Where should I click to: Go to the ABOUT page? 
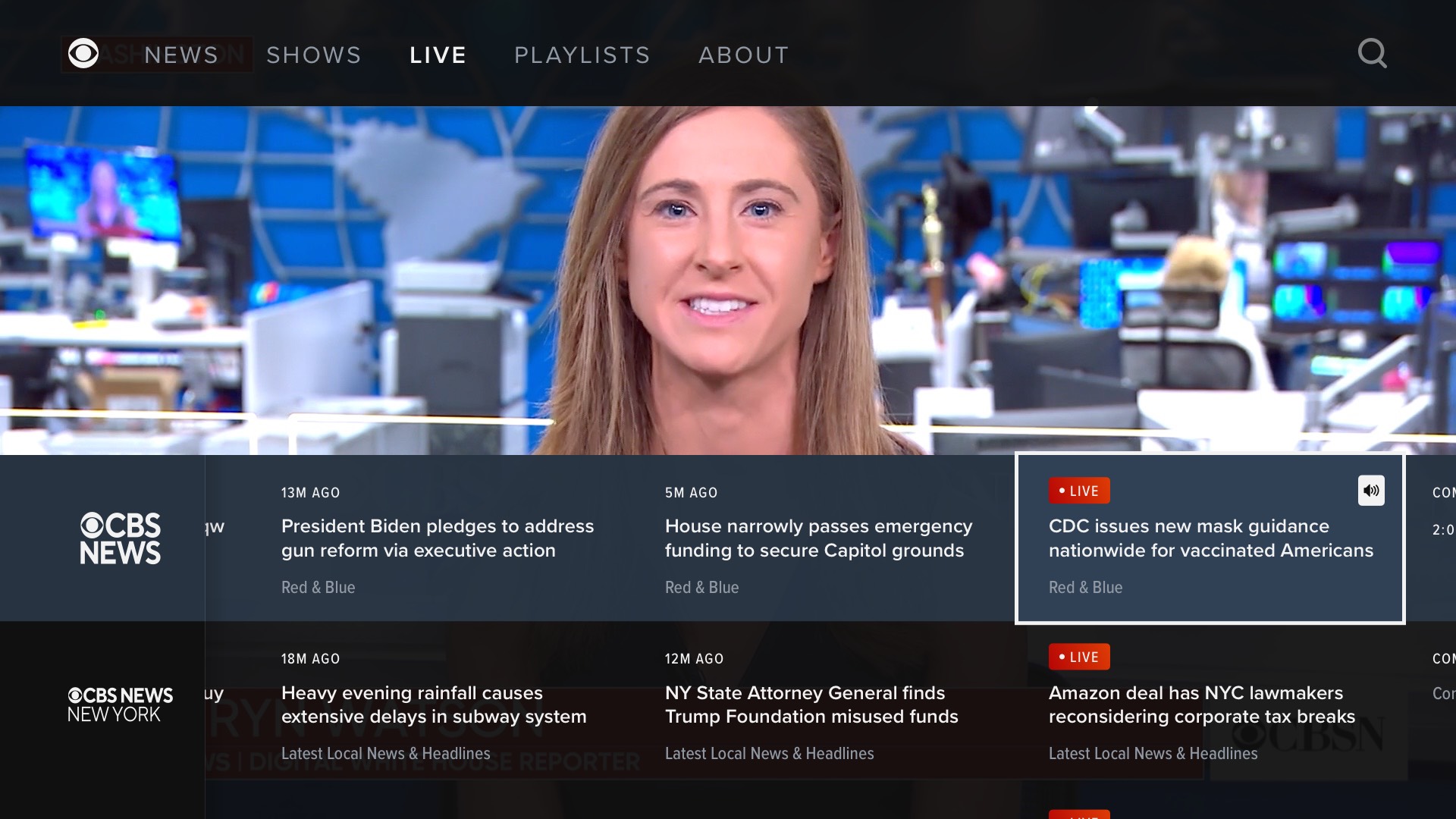point(744,55)
